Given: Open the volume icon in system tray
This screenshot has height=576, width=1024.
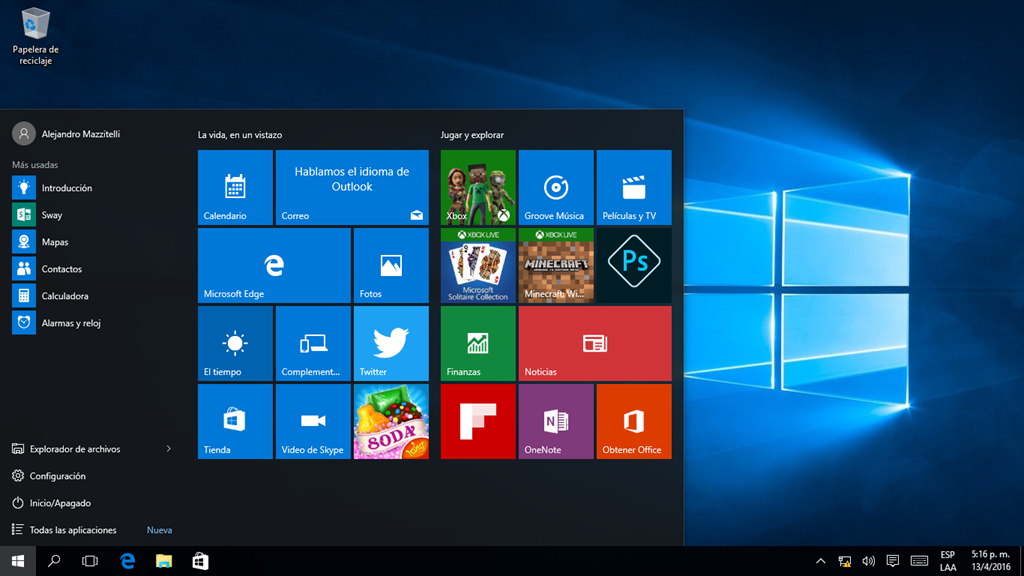Looking at the screenshot, I should tap(867, 561).
